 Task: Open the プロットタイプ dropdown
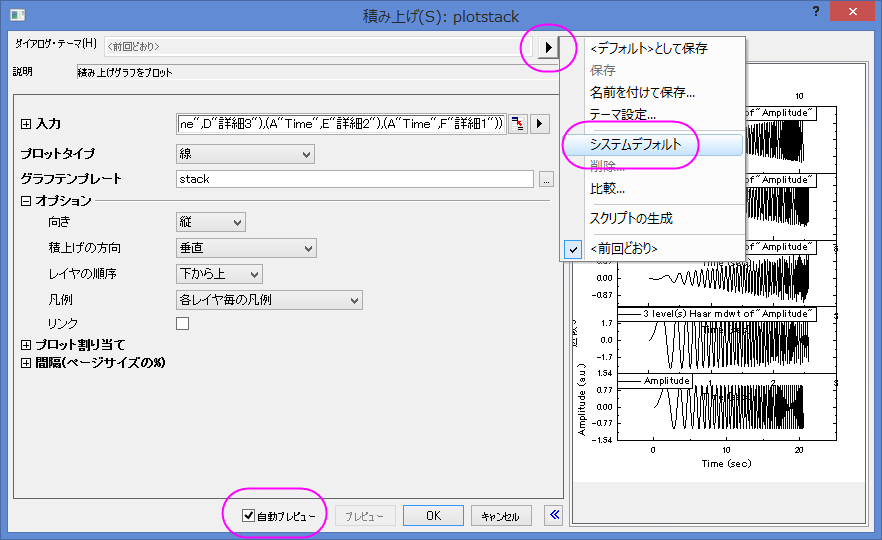pos(245,154)
